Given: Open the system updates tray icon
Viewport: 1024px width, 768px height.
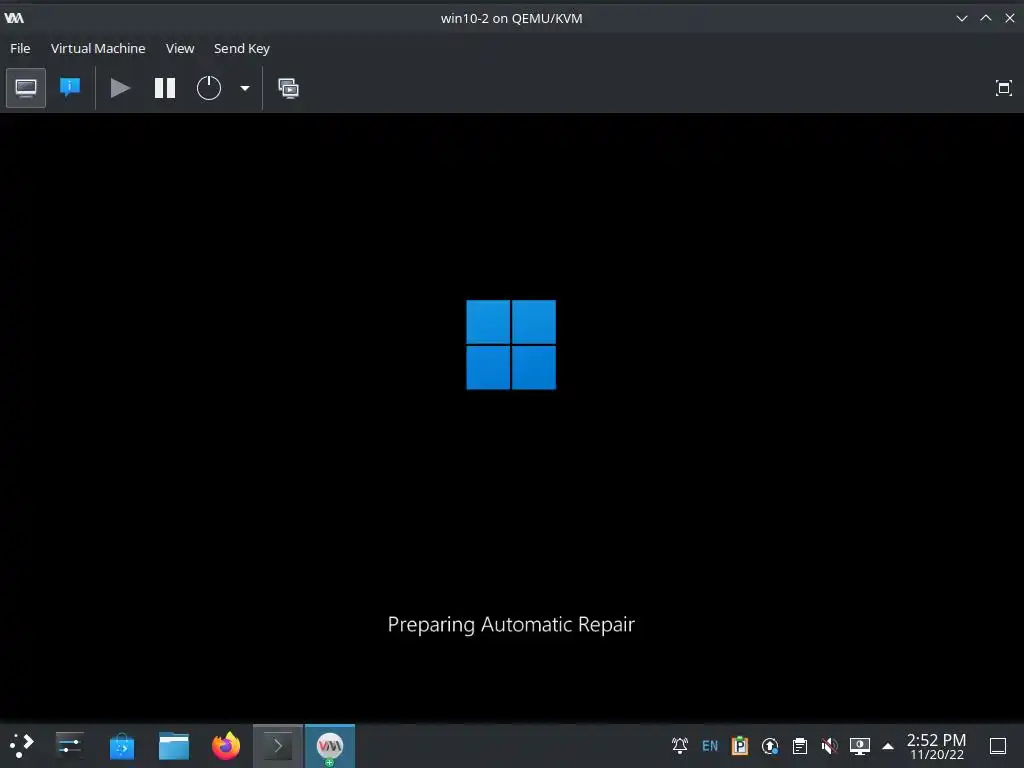Looking at the screenshot, I should (x=770, y=746).
